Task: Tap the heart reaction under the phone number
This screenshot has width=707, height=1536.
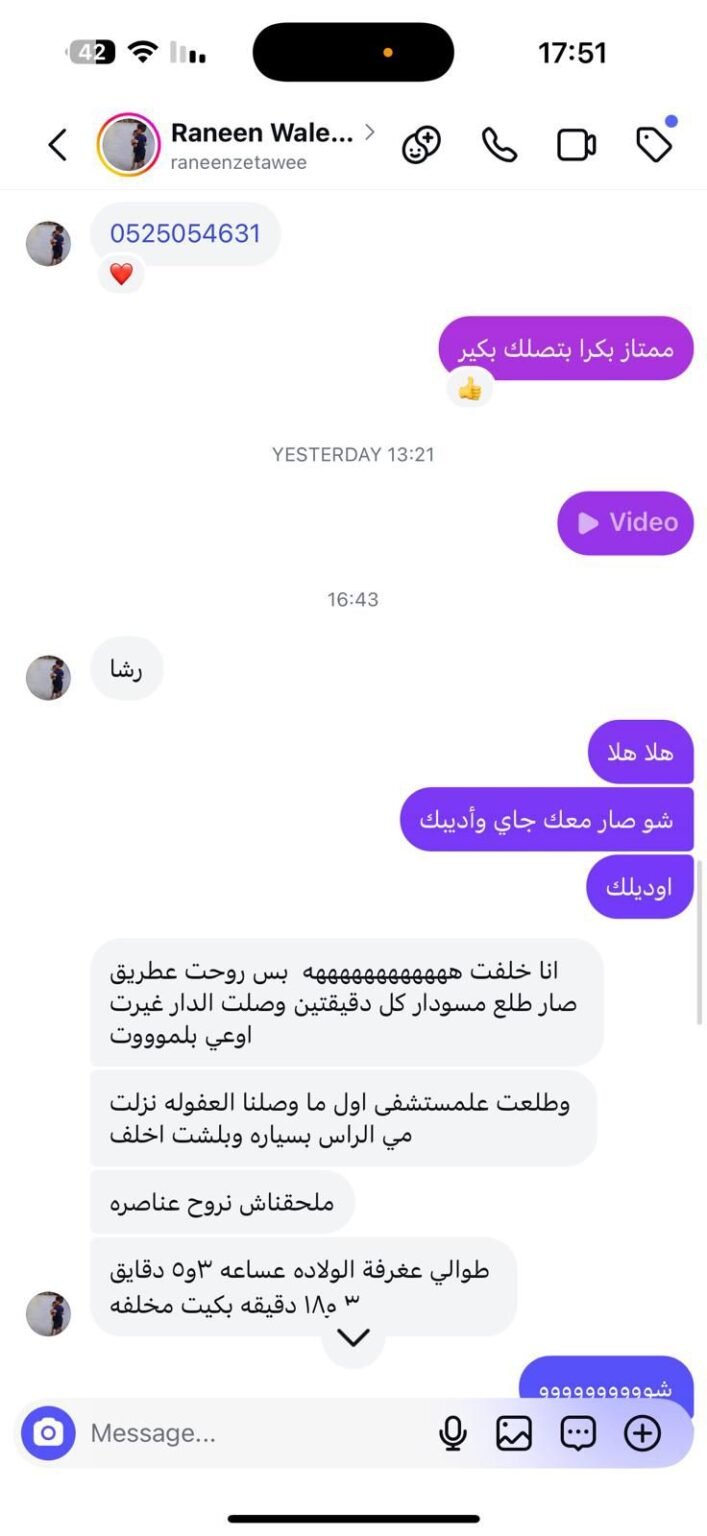Action: click(x=121, y=274)
